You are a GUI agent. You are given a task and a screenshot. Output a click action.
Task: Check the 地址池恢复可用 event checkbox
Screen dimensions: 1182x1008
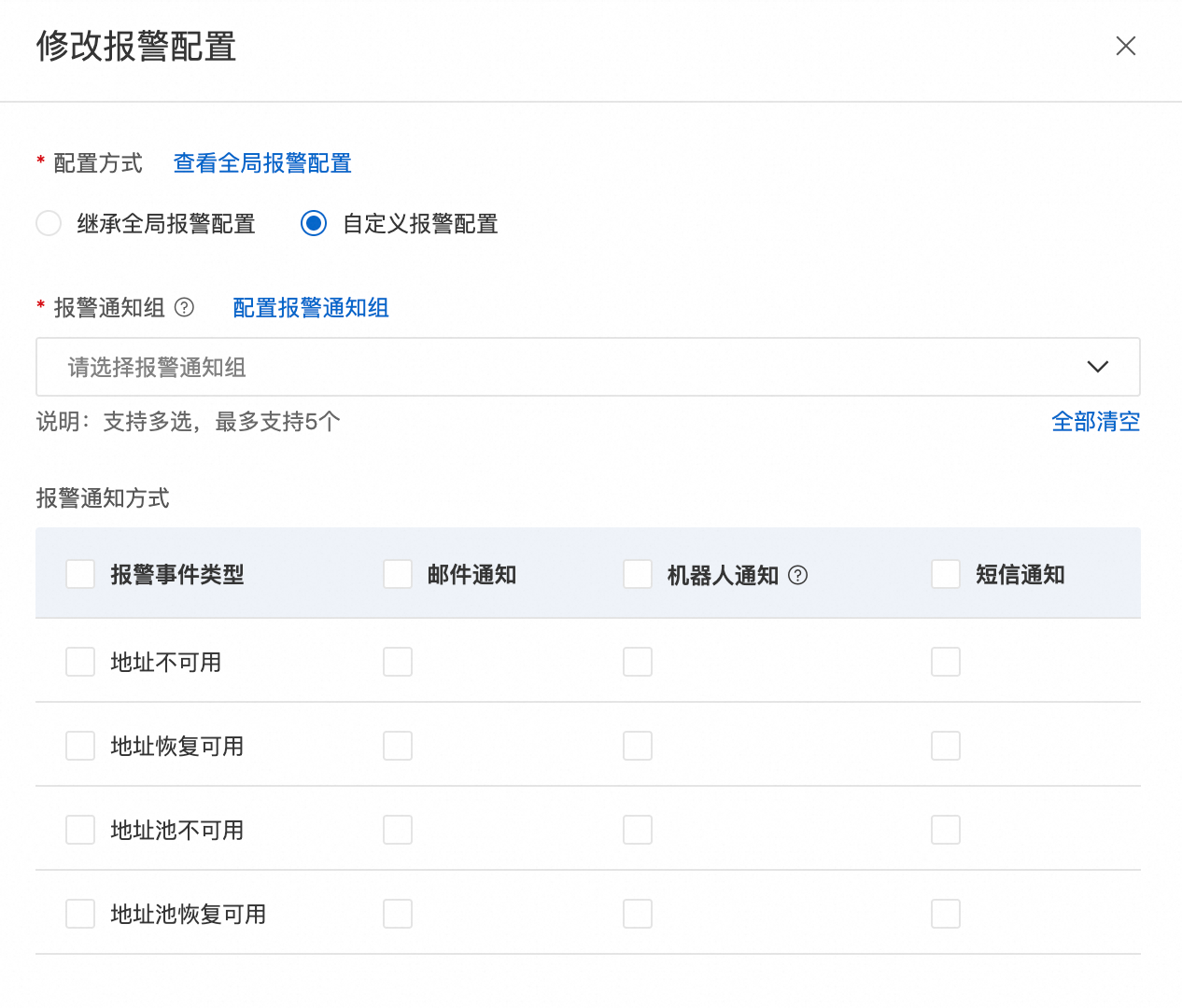[x=80, y=914]
